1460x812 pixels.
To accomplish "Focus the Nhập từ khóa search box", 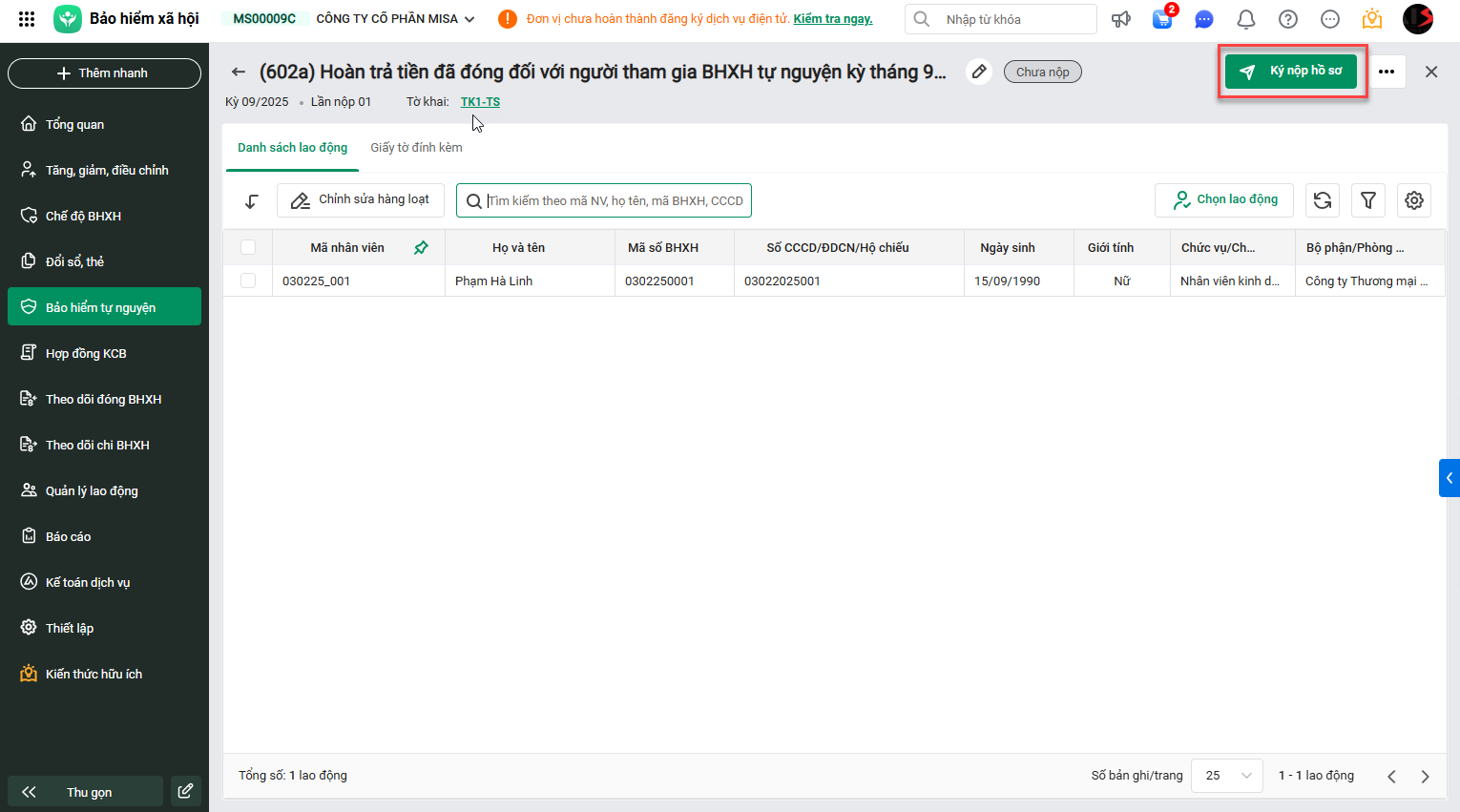I will pos(1001,19).
